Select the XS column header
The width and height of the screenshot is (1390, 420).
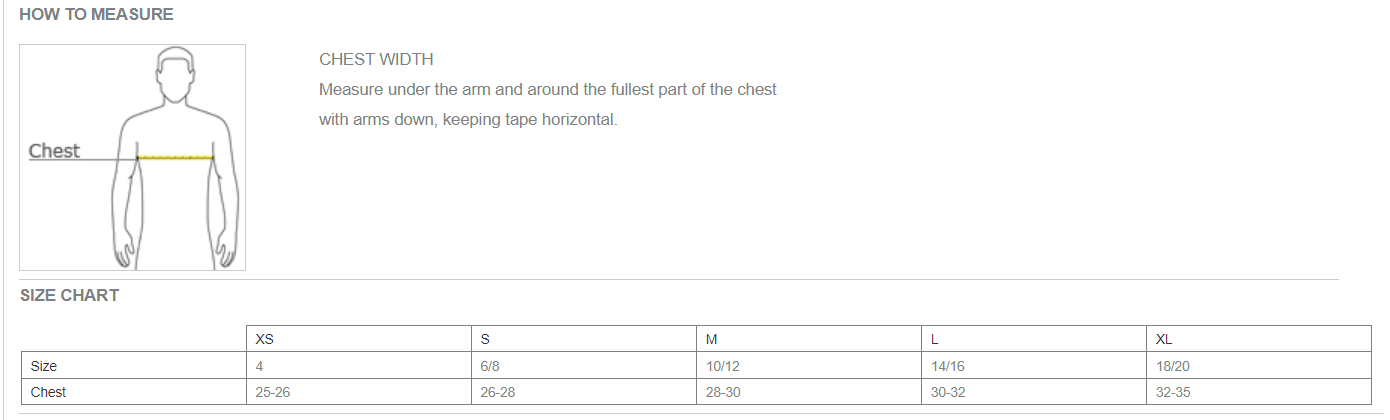pos(360,339)
